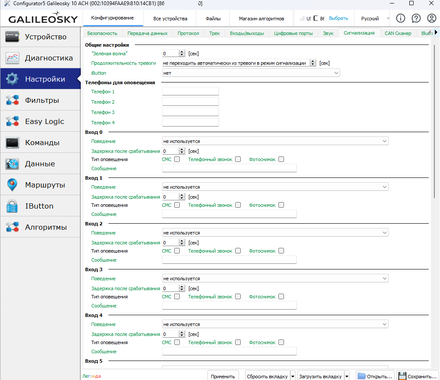Enable Телефонный звонок for Вход 4
Image resolution: width=440 pixels, height=380 pixels.
[238, 342]
